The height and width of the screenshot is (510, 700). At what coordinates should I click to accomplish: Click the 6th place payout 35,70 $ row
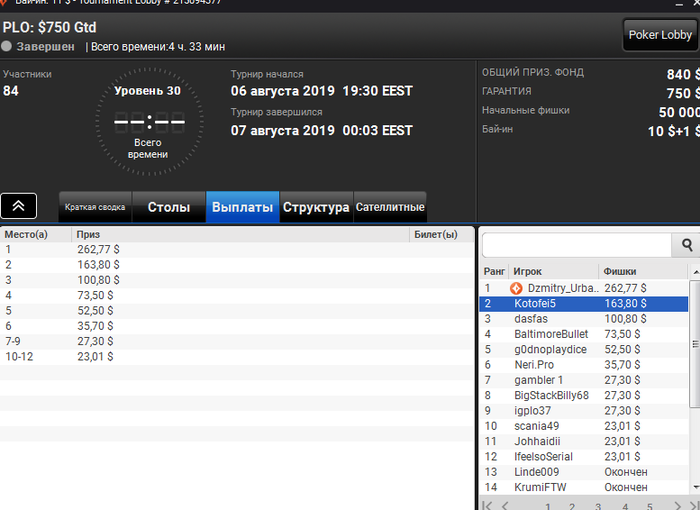(x=237, y=326)
